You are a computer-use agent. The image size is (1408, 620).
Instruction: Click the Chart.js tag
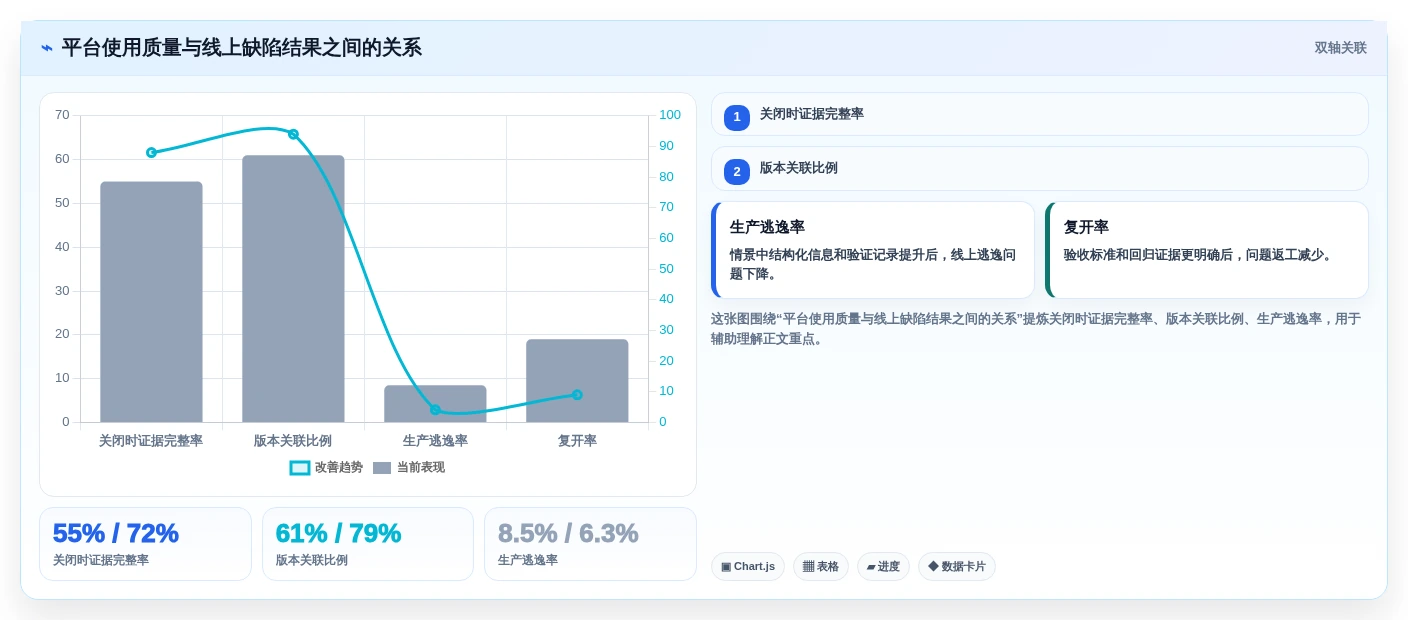point(748,567)
